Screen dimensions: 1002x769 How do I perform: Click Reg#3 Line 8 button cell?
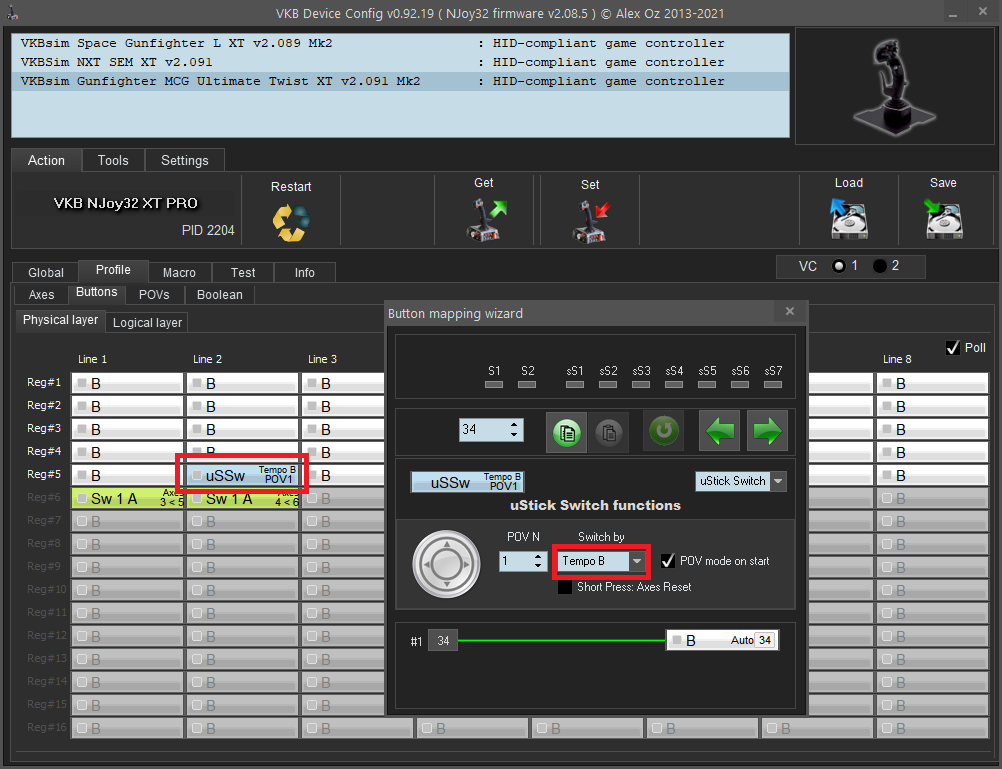coord(932,429)
